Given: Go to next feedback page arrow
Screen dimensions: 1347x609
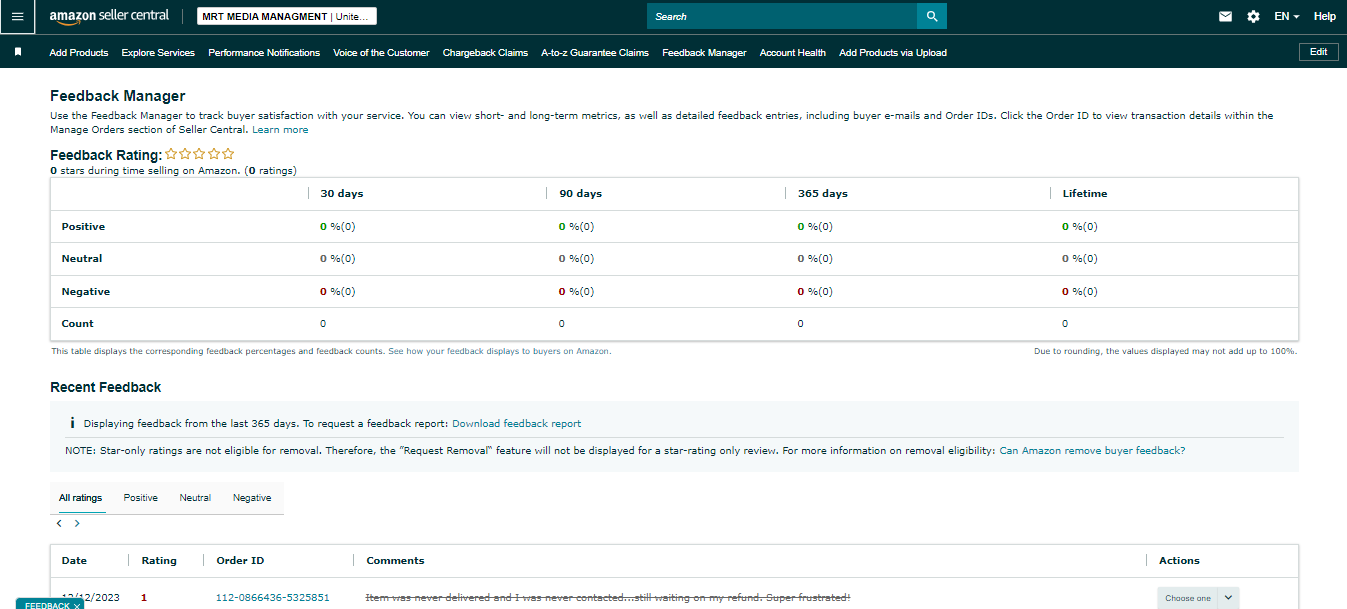Looking at the screenshot, I should (77, 523).
